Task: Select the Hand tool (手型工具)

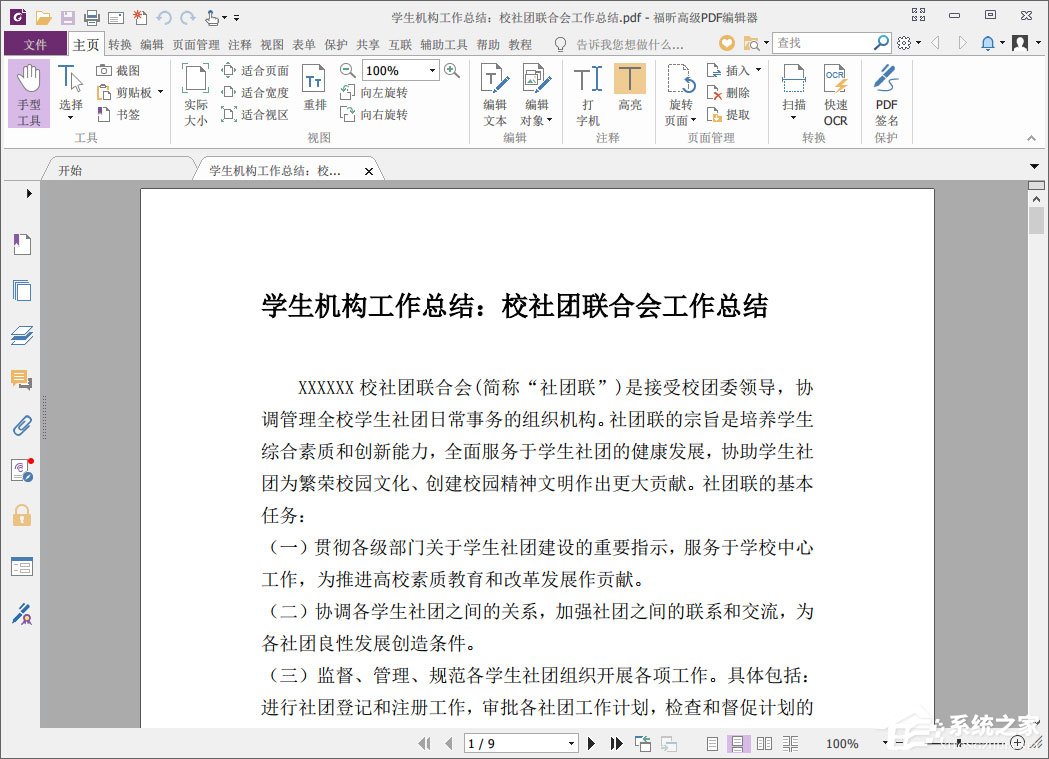Action: (29, 93)
